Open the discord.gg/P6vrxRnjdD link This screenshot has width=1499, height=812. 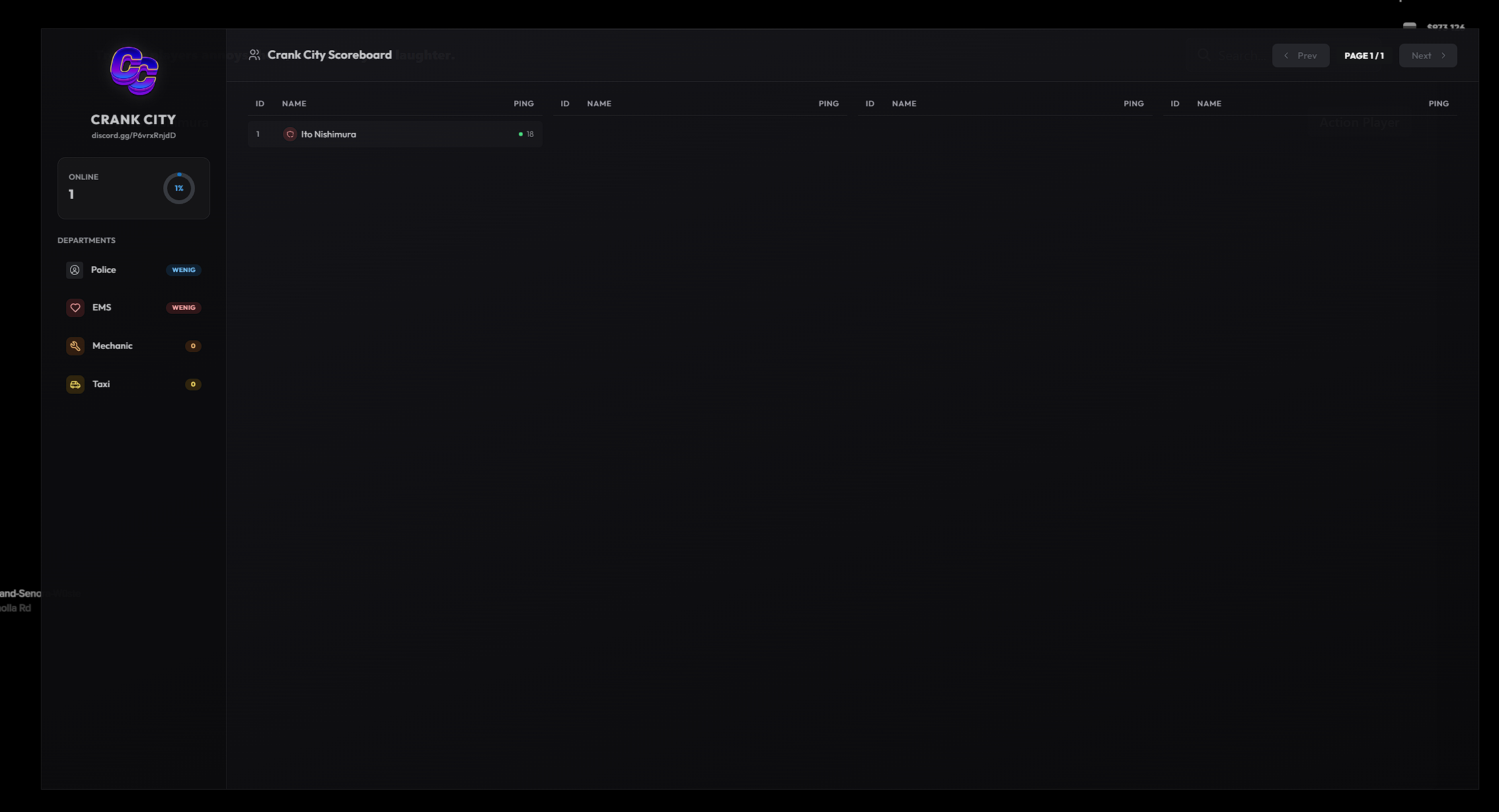(x=134, y=135)
